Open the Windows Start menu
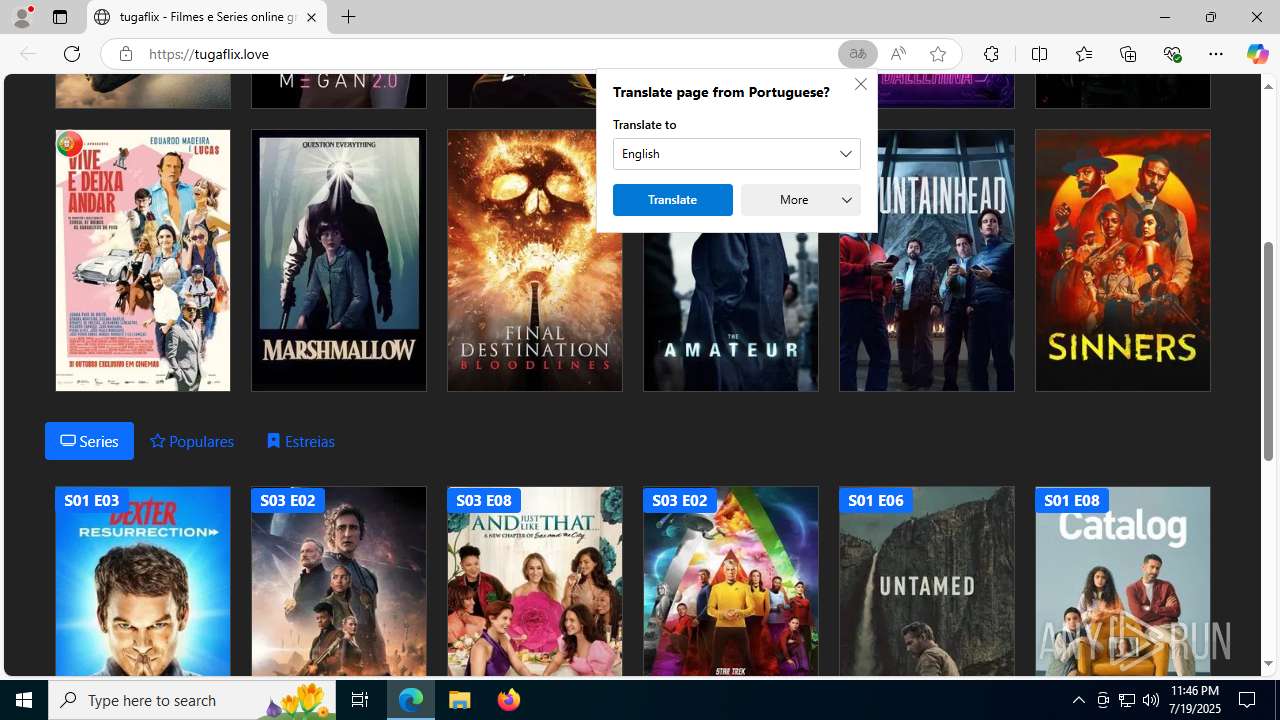Image resolution: width=1280 pixels, height=720 pixels. pyautogui.click(x=24, y=700)
